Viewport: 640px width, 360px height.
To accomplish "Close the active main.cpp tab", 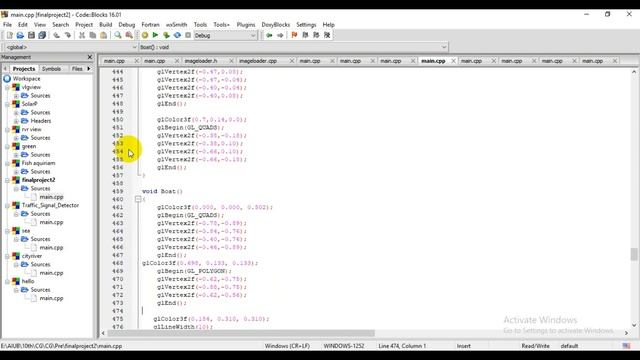I will tap(453, 61).
